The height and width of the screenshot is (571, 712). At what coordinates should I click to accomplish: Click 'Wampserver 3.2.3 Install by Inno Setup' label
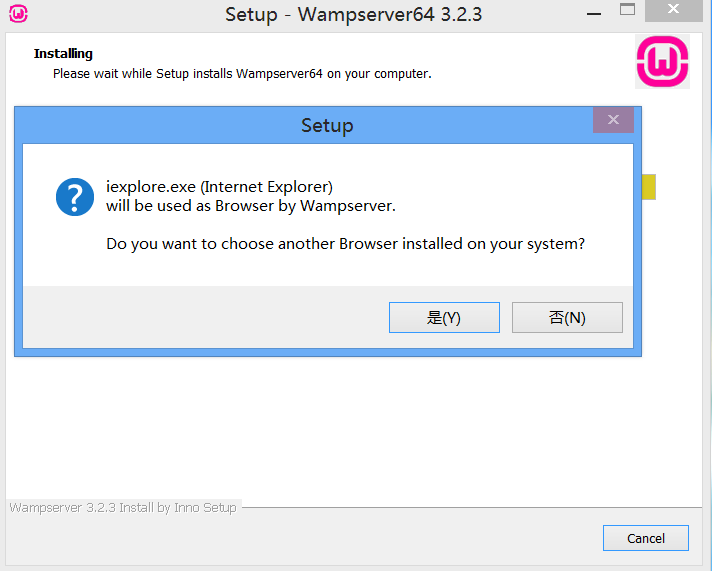[x=123, y=507]
